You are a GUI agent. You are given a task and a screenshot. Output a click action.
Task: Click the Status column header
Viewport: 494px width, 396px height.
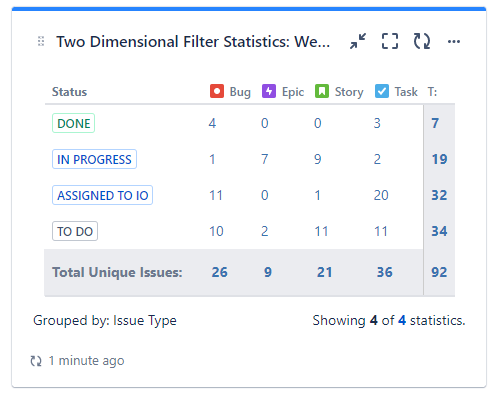click(x=69, y=92)
